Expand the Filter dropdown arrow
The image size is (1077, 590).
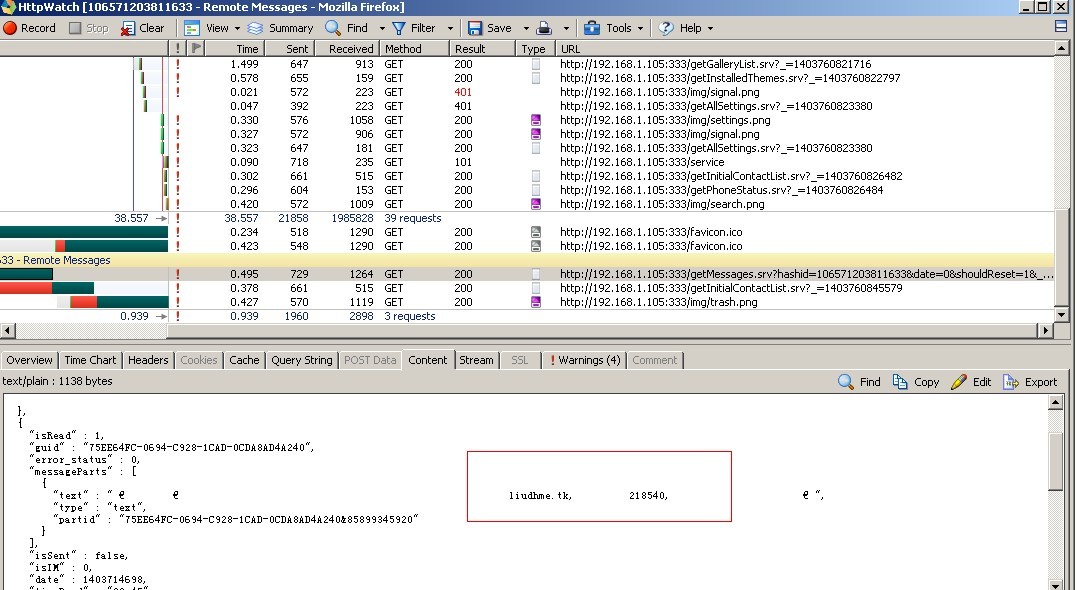(x=450, y=28)
